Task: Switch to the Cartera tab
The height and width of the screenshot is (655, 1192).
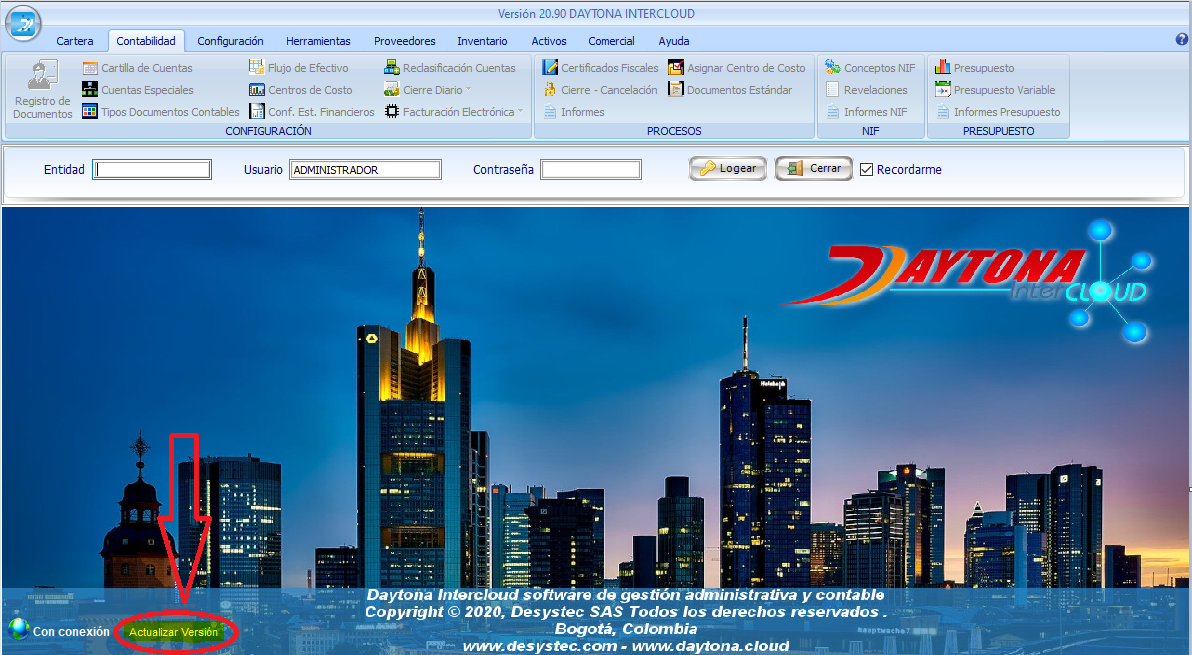Action: 74,41
